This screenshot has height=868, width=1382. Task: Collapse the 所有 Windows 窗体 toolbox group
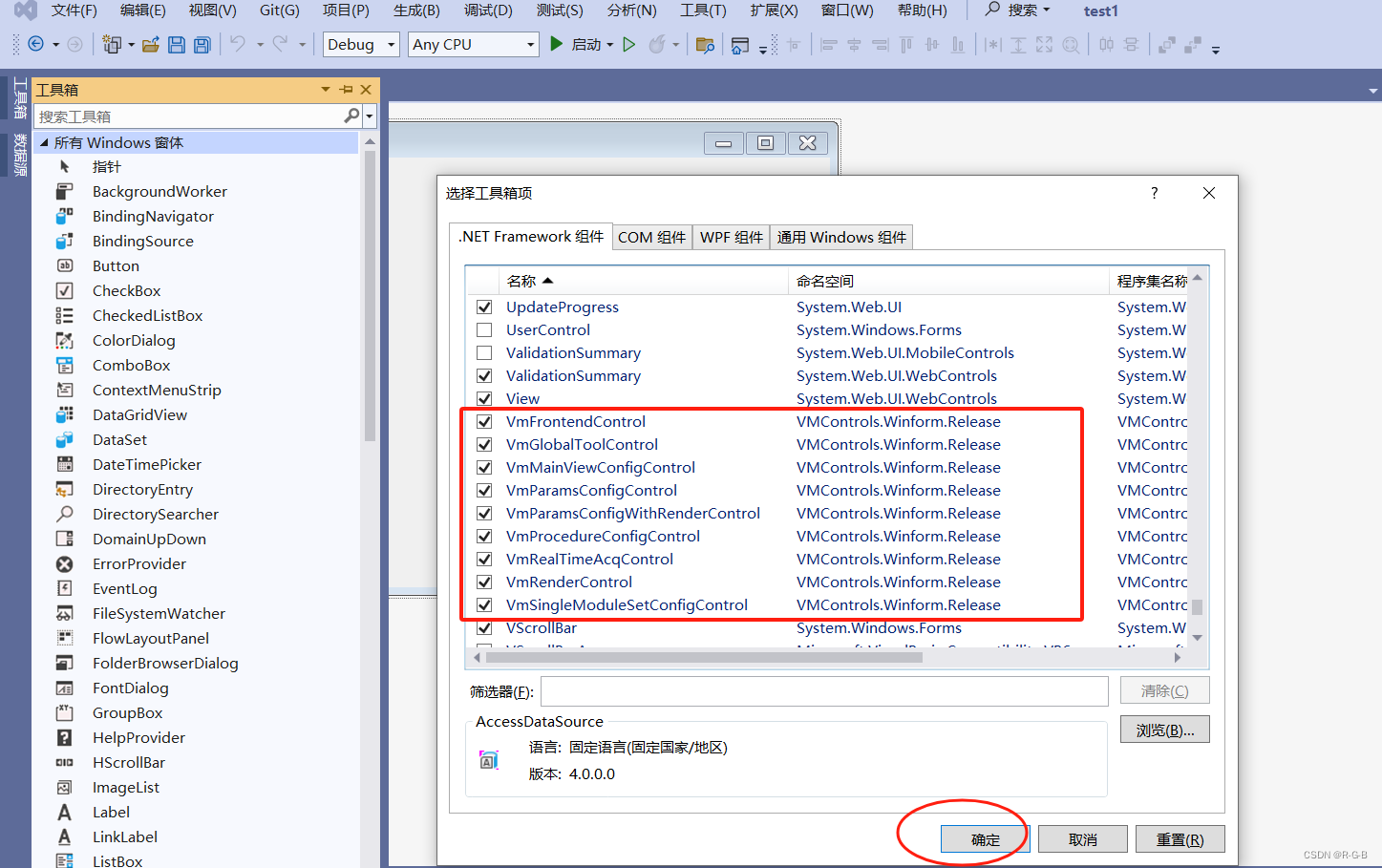[x=44, y=142]
